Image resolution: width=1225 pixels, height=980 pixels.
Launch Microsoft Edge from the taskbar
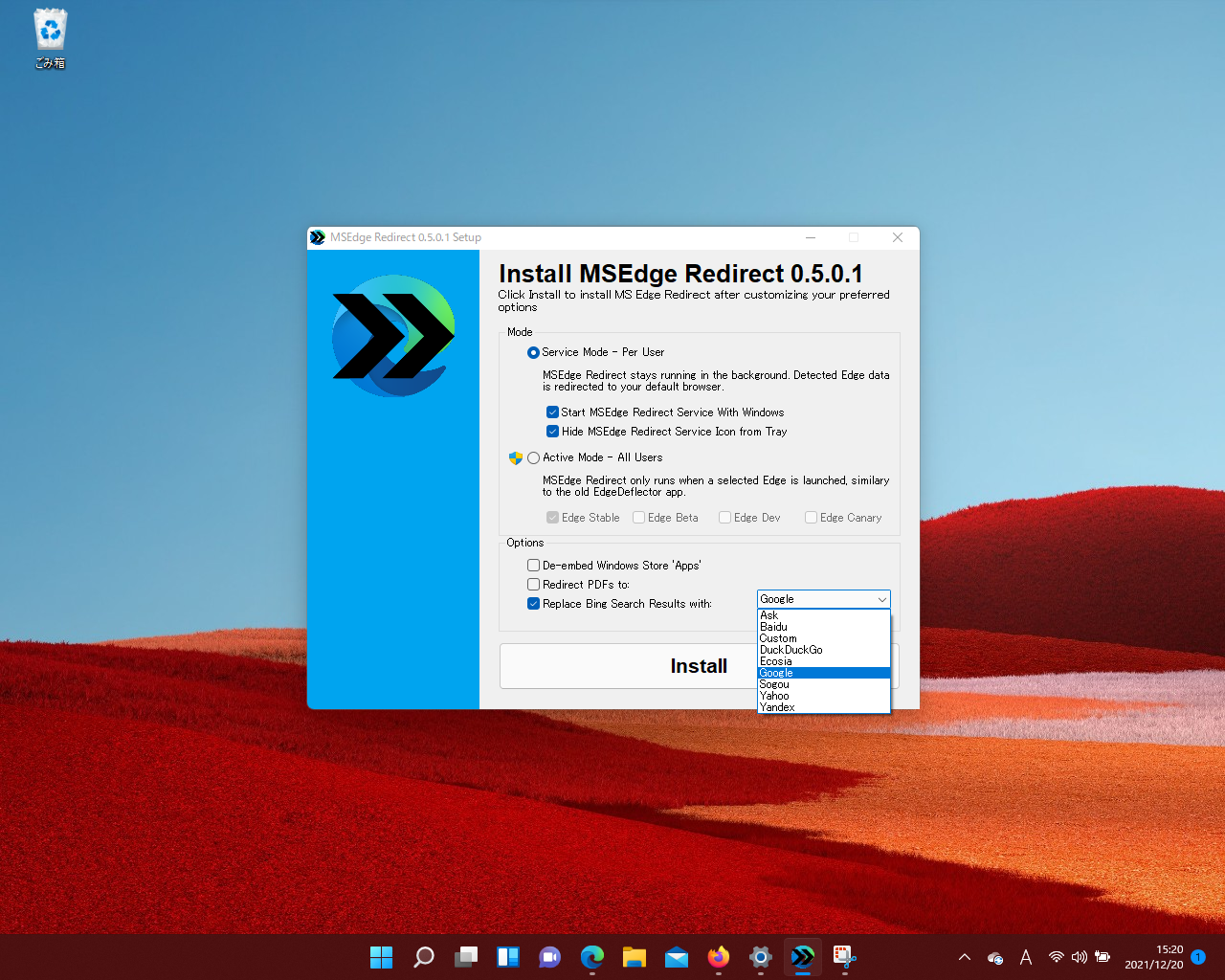591,956
